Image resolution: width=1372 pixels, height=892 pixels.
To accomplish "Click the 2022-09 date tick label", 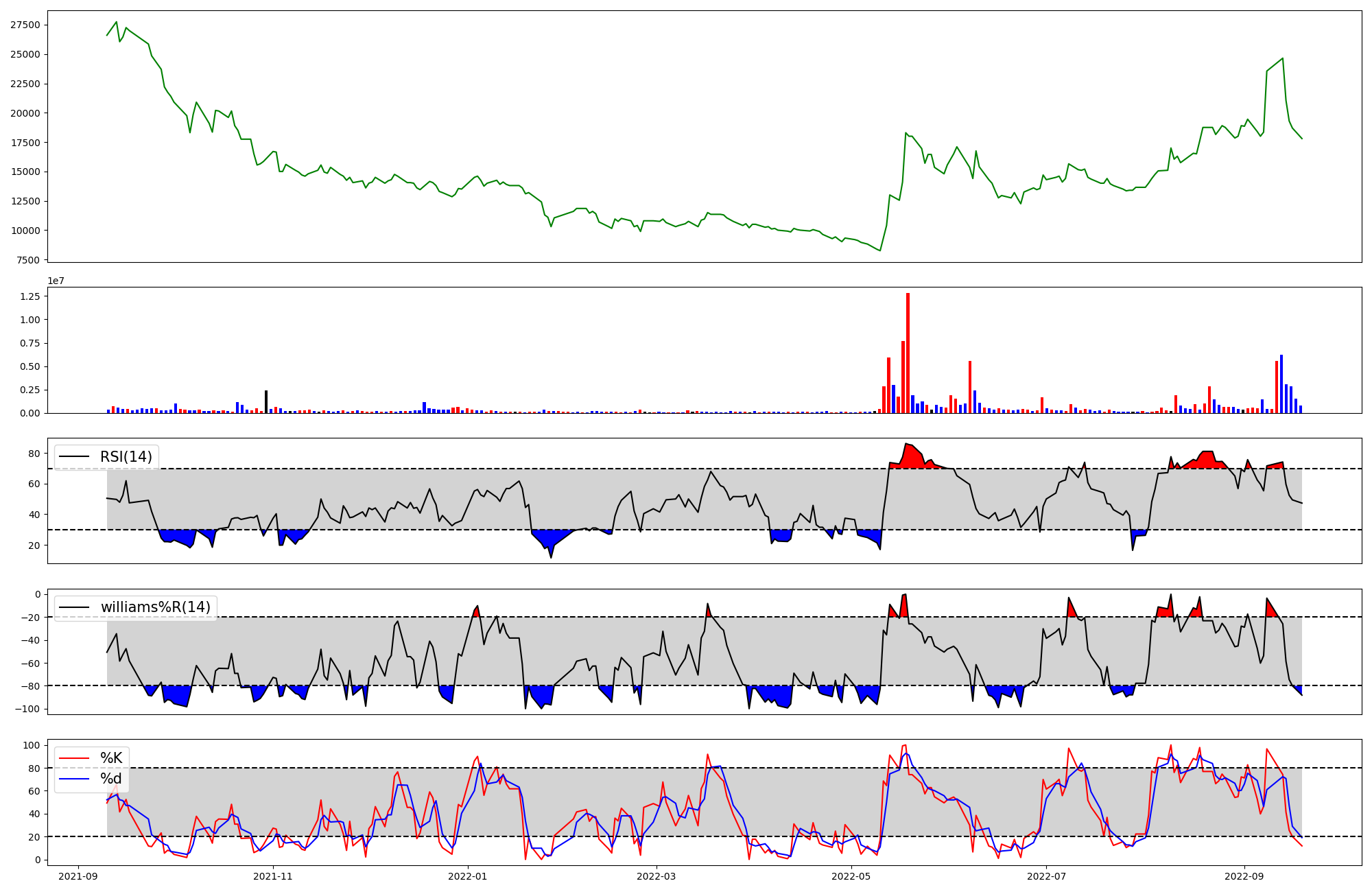I will 1244,876.
